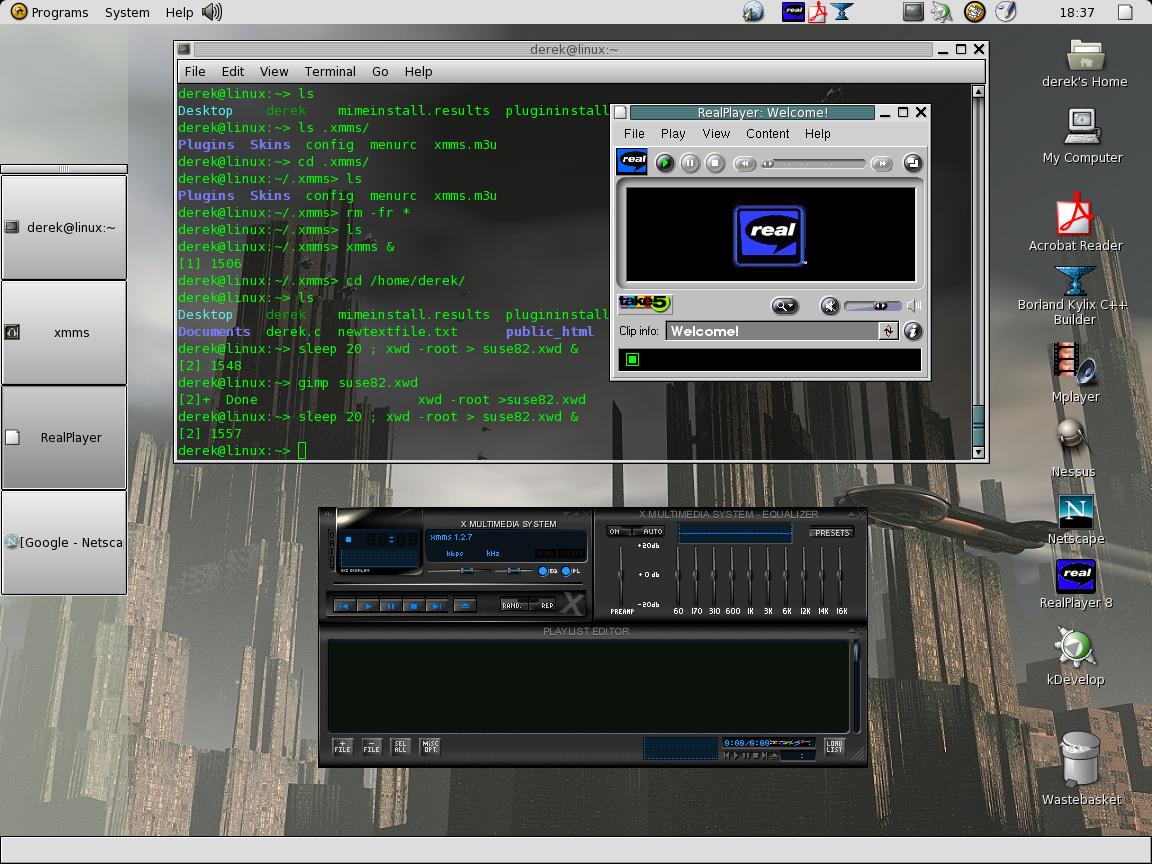Toggle equalizer AUTO button
The image size is (1152, 864).
click(x=651, y=531)
